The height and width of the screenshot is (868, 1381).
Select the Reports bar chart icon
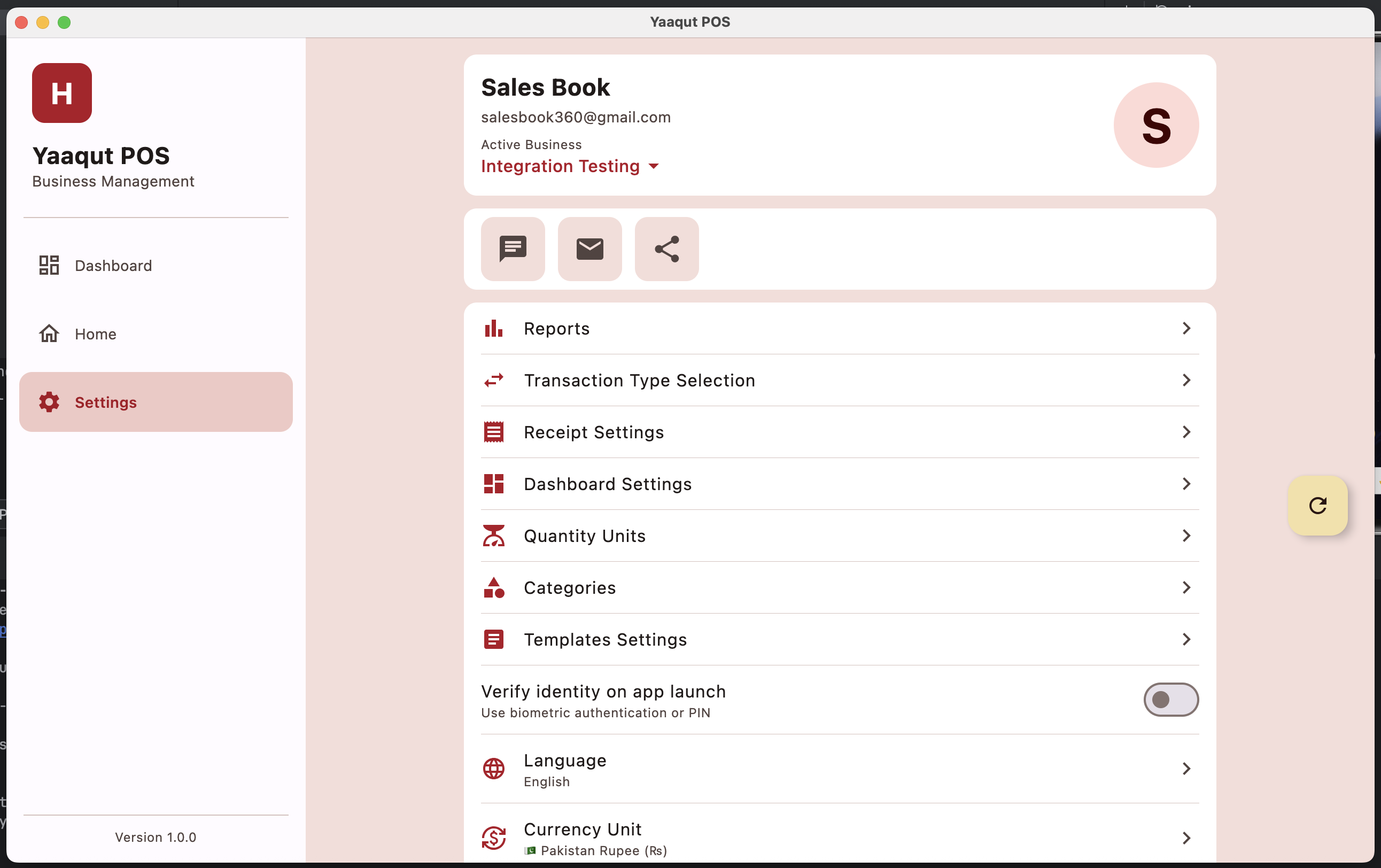[493, 328]
